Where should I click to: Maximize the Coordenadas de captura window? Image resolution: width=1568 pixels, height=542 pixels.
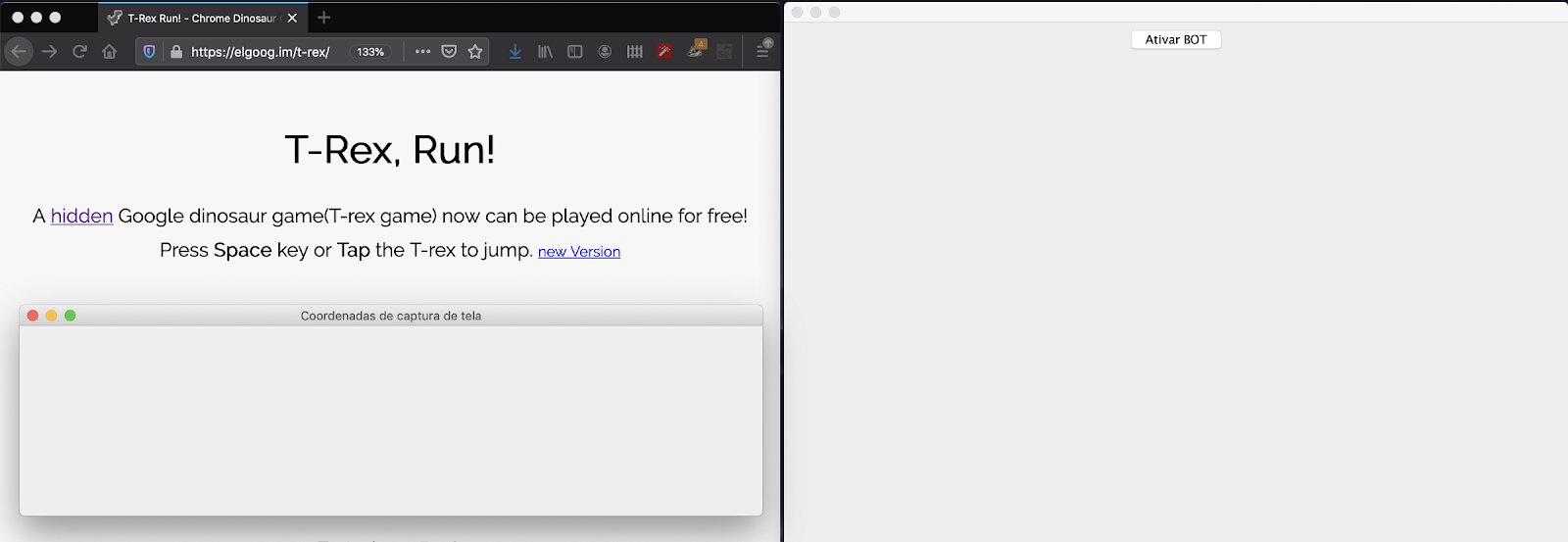coord(70,316)
